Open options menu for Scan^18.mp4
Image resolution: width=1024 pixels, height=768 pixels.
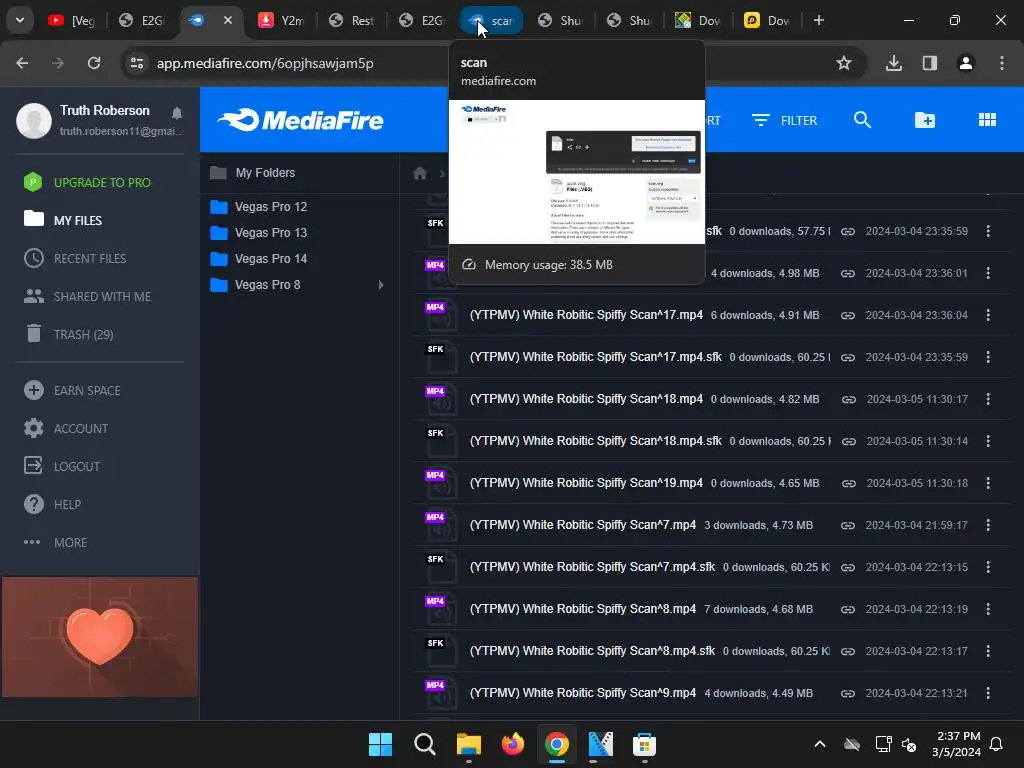point(988,399)
